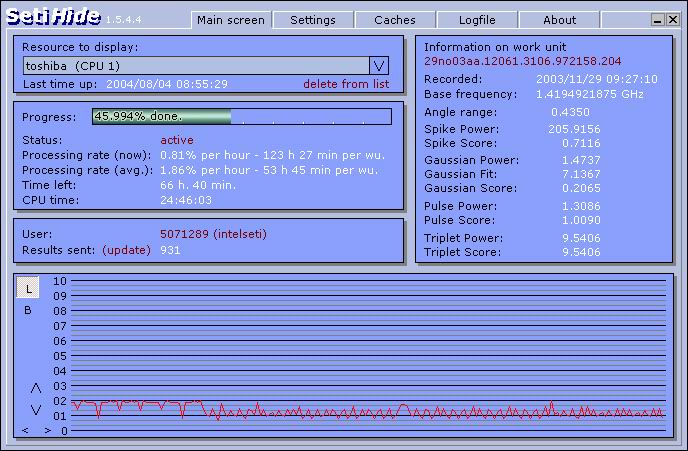Click the Recorded date 2003/11/29 09:27:10
Image resolution: width=688 pixels, height=451 pixels.
coord(597,79)
